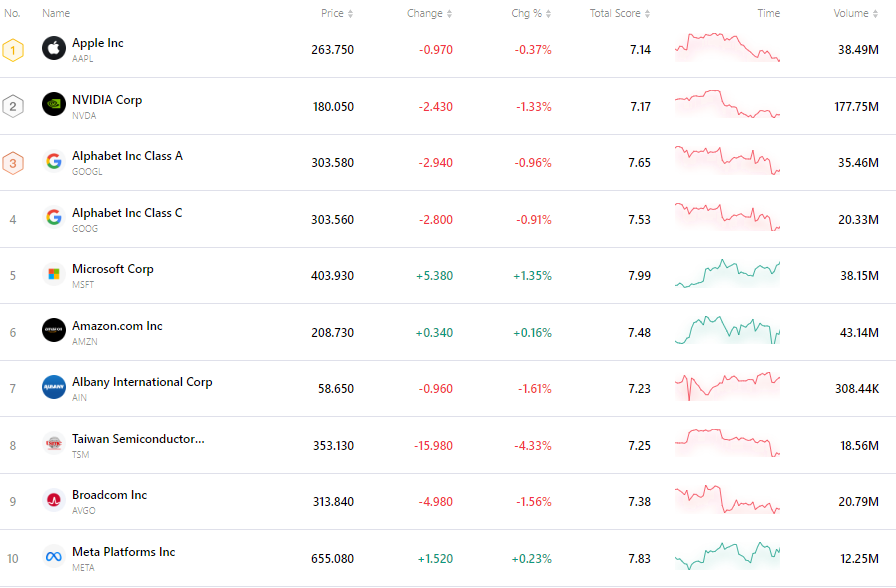
Task: Click the Amazon.com circular logo
Action: tap(53, 330)
